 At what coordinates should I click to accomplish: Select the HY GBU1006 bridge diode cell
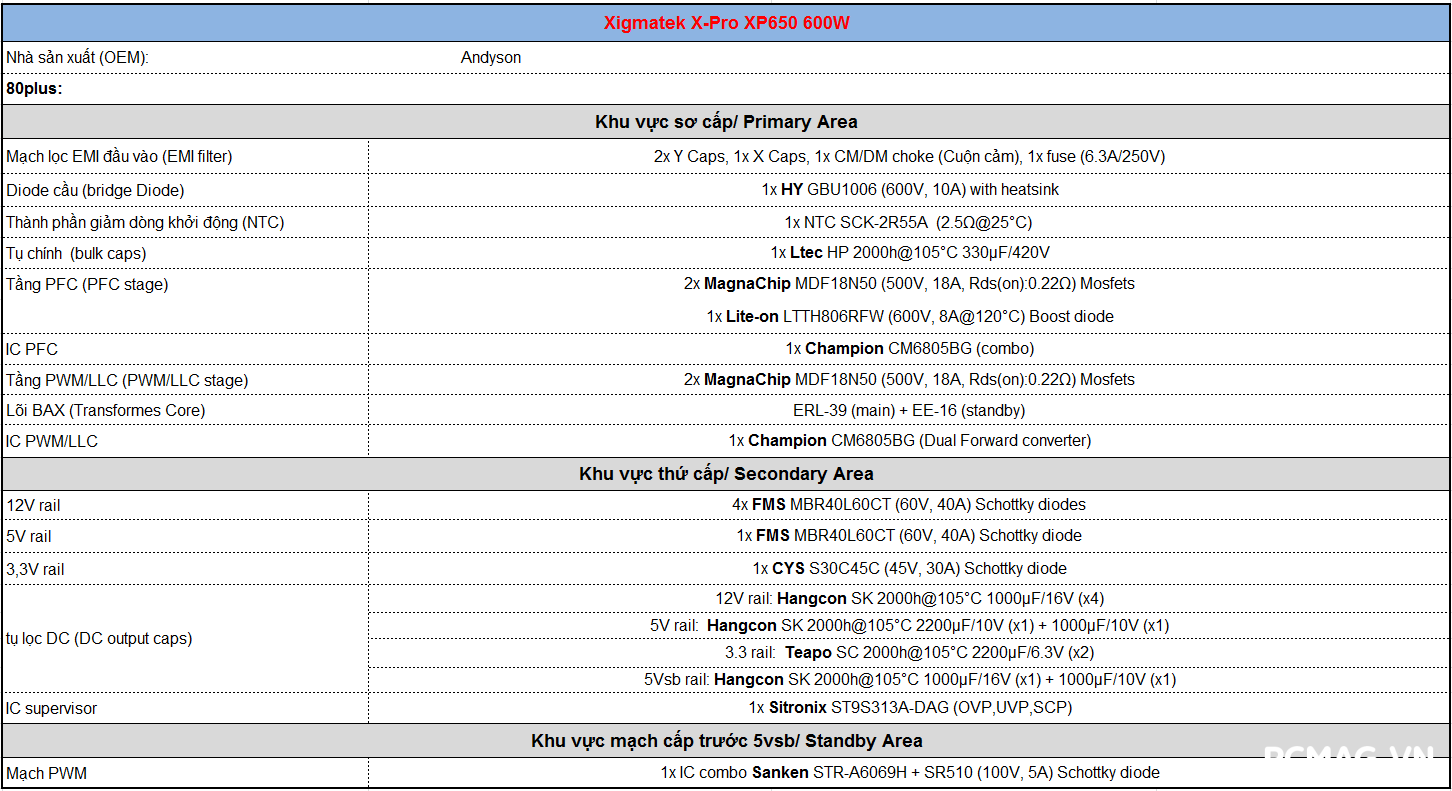click(x=909, y=190)
